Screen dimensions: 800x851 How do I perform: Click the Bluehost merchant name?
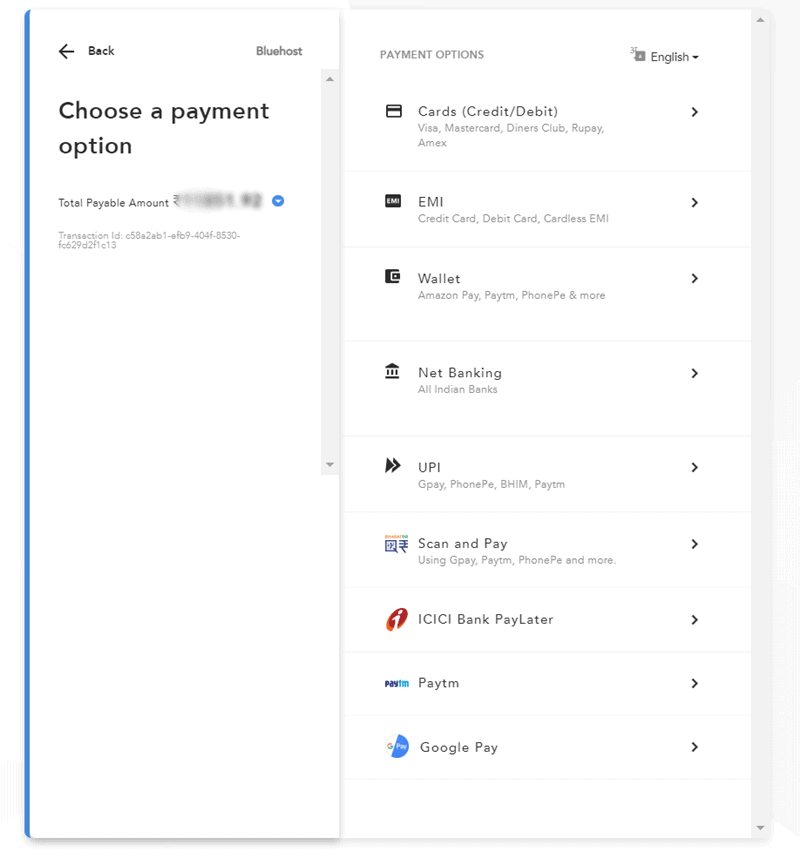(x=279, y=51)
